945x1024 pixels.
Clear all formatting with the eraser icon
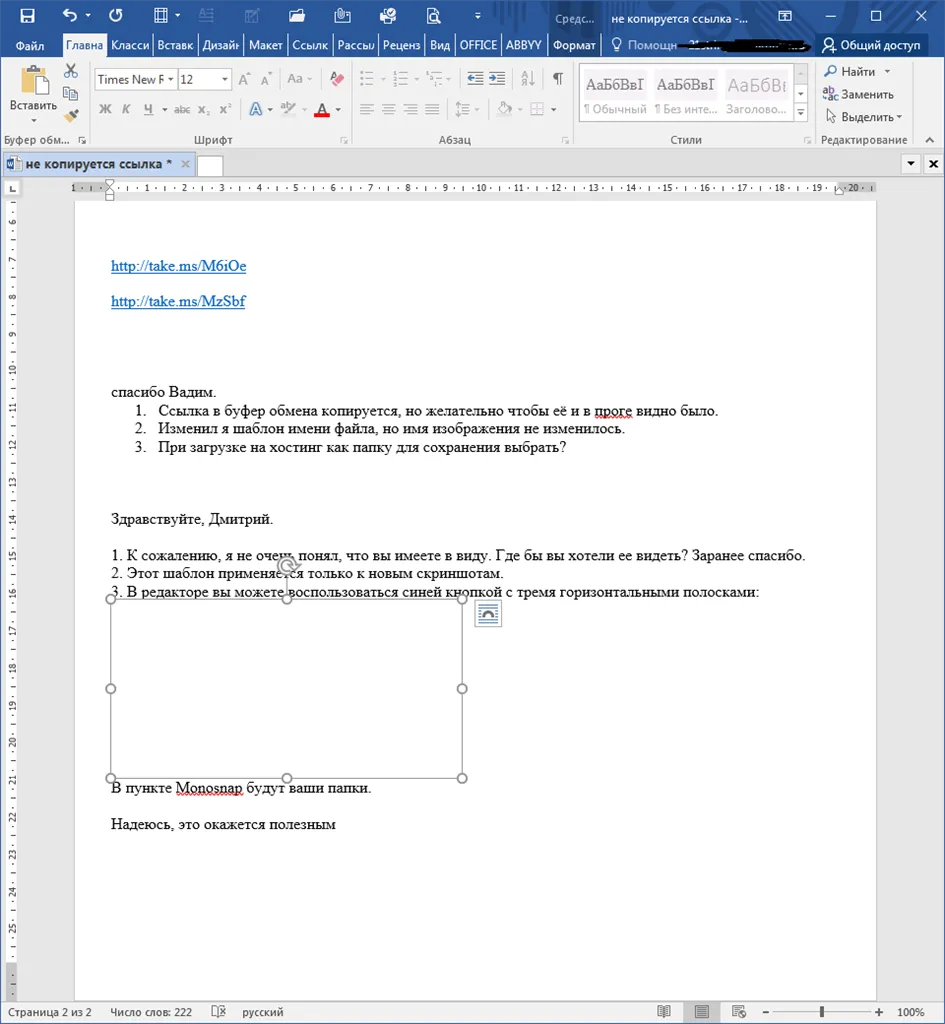[337, 79]
